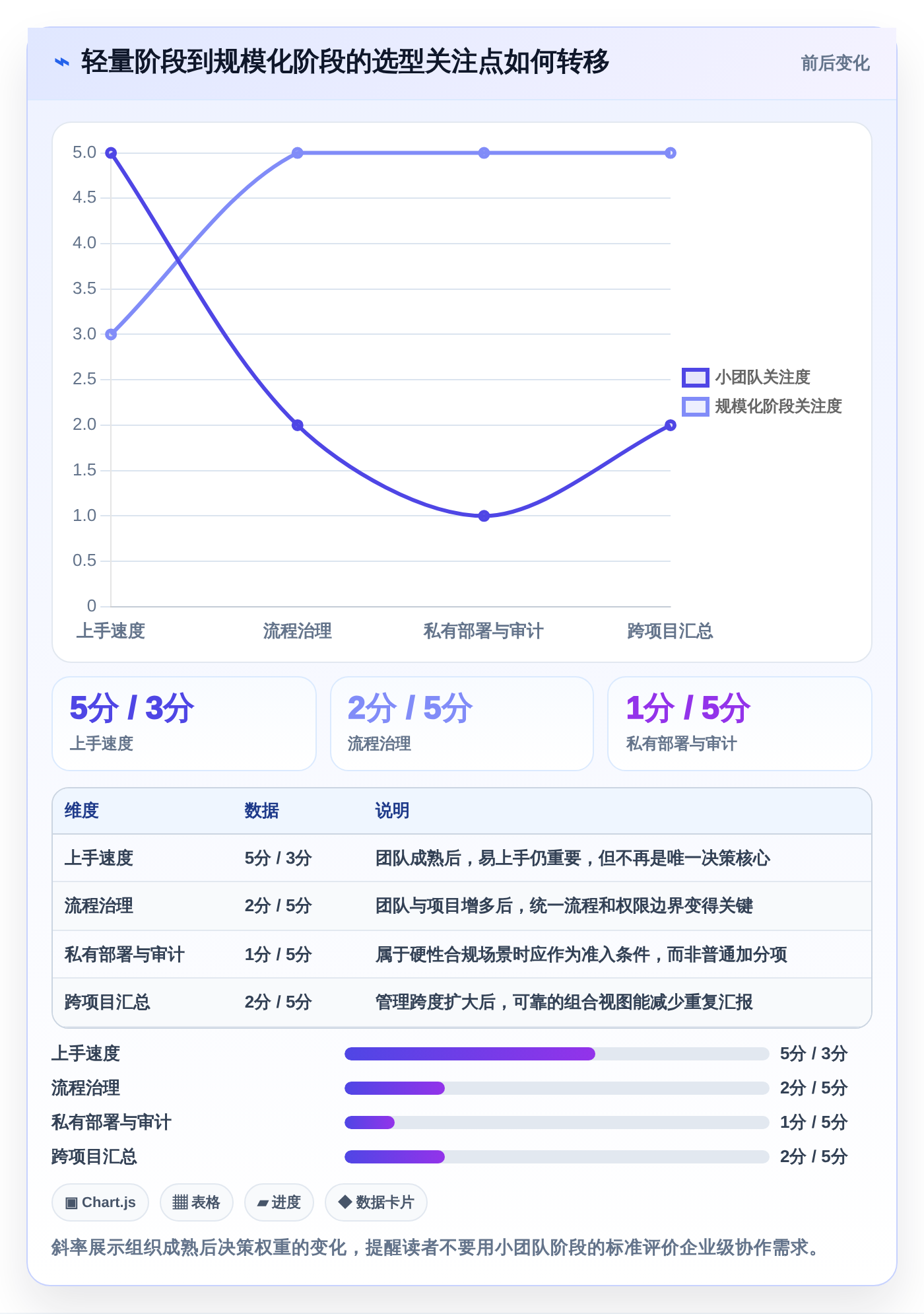Open the 5分 / 3分 上手速度 stat card
Image resolution: width=924 pixels, height=1314 pixels.
[x=184, y=724]
